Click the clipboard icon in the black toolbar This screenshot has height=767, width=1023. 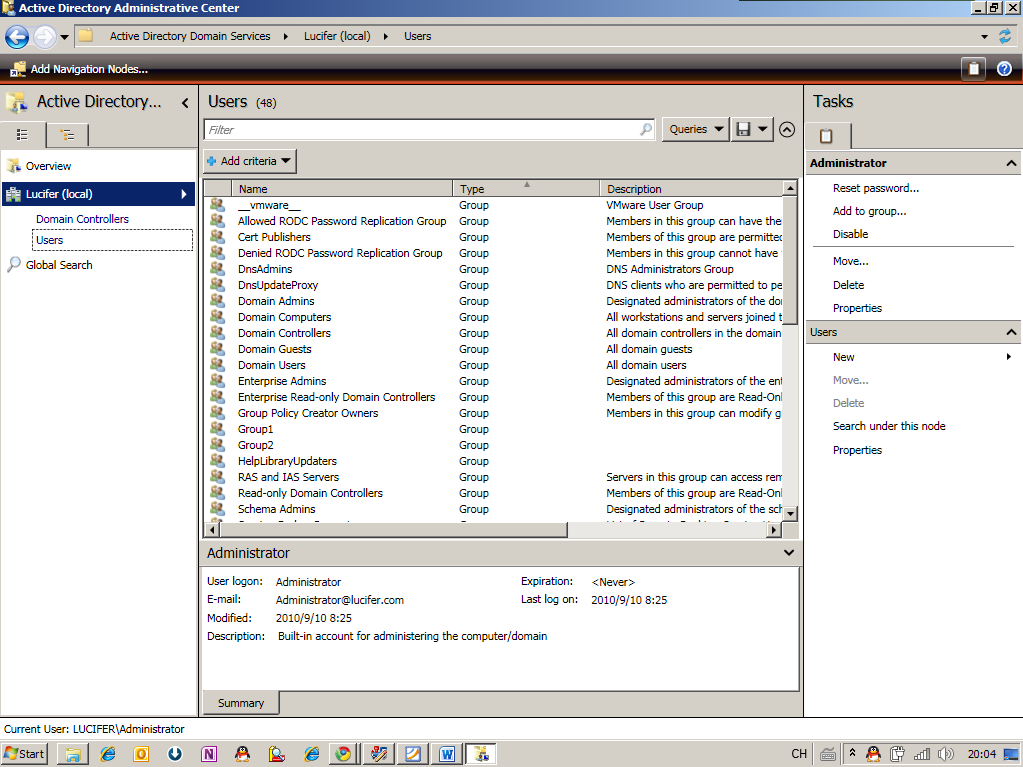coord(973,68)
